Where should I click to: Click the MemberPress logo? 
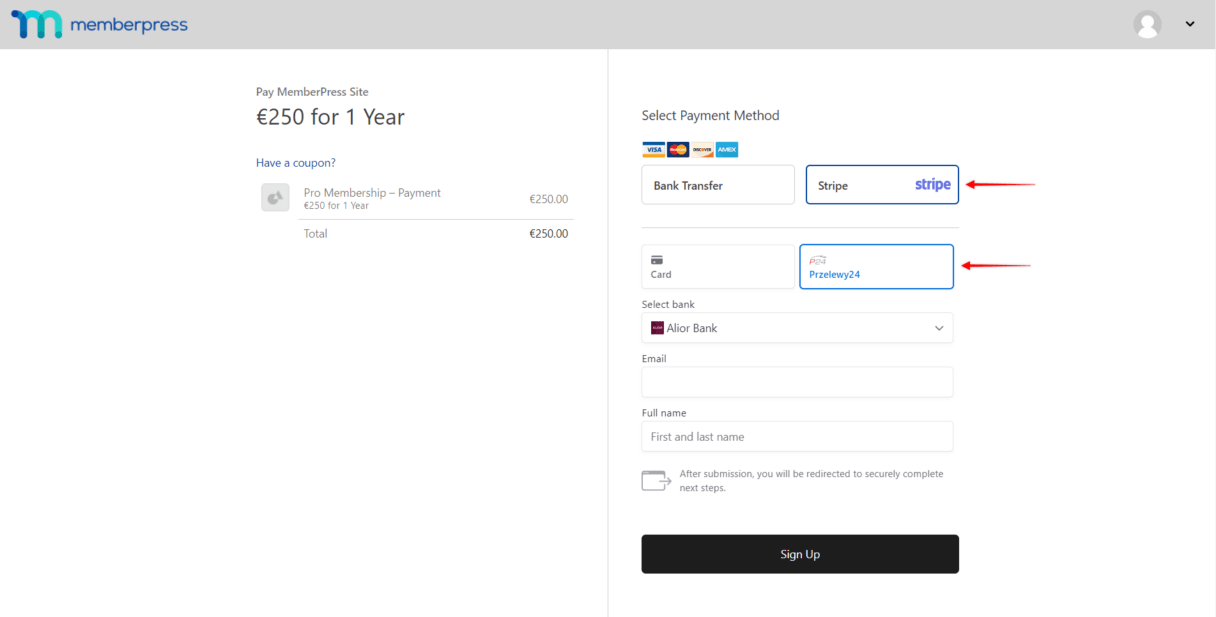coord(99,25)
